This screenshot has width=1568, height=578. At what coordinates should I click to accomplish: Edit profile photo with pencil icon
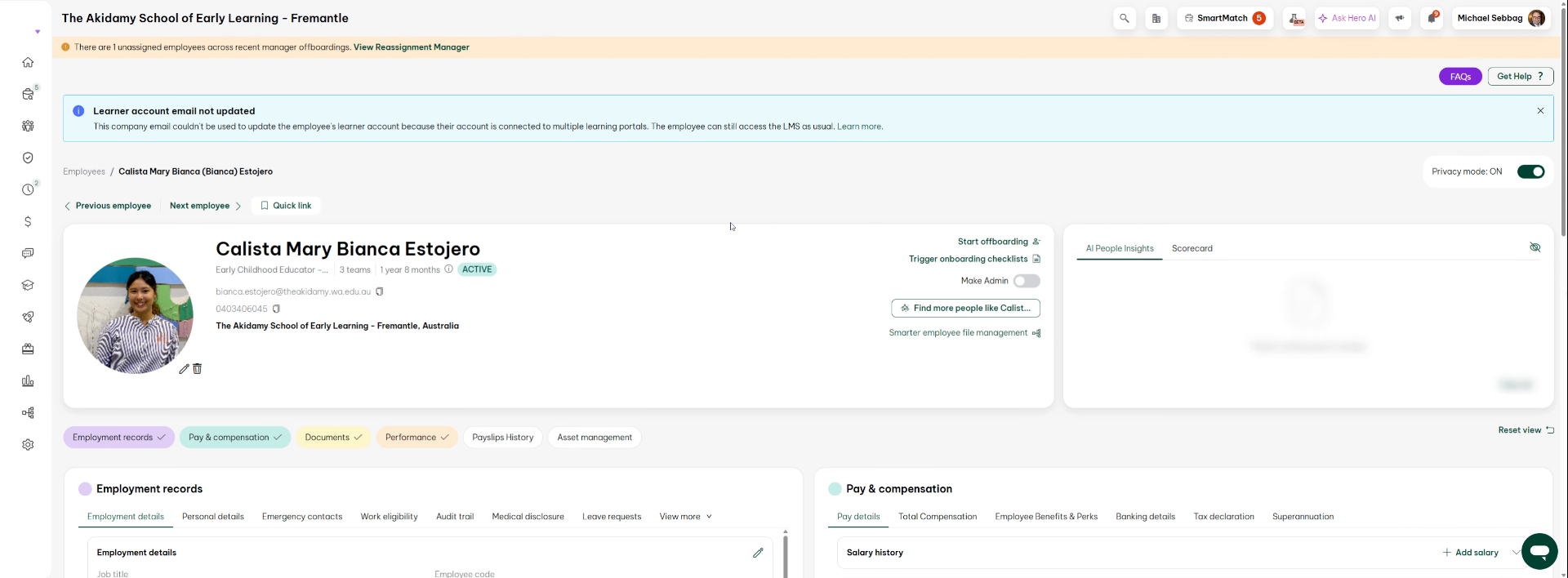tap(184, 369)
